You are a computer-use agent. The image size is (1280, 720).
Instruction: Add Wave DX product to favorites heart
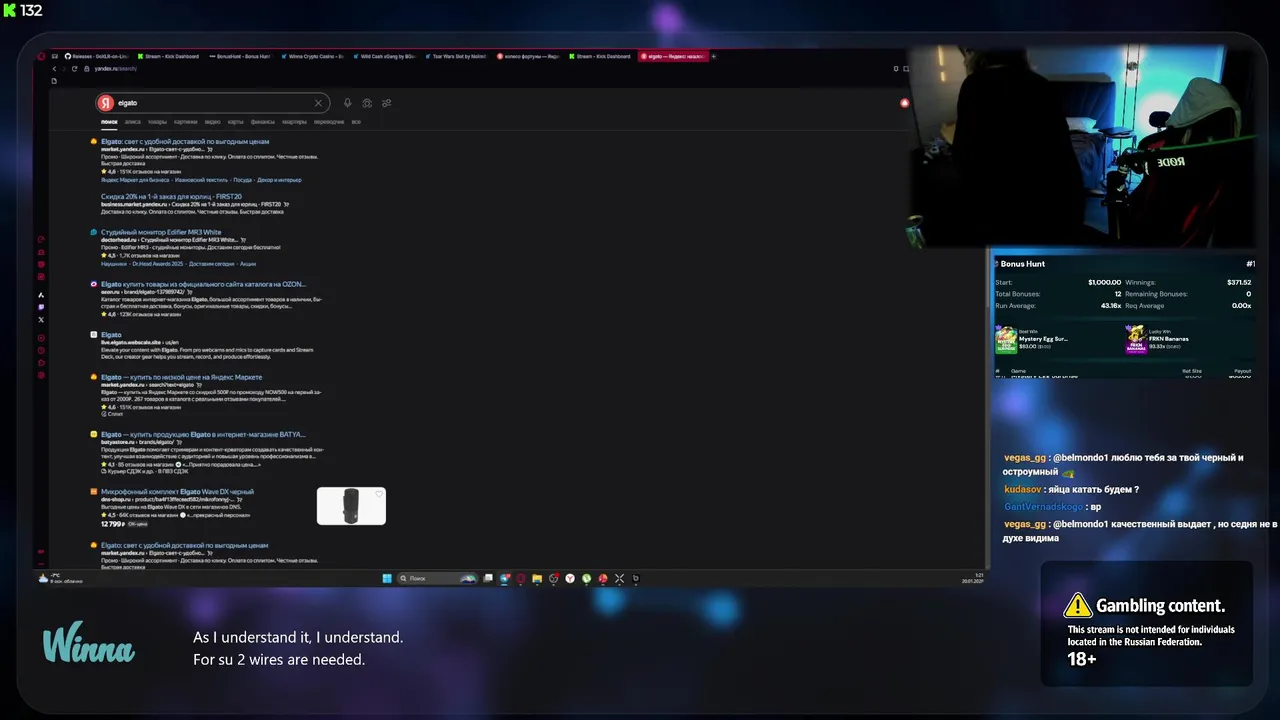point(379,494)
